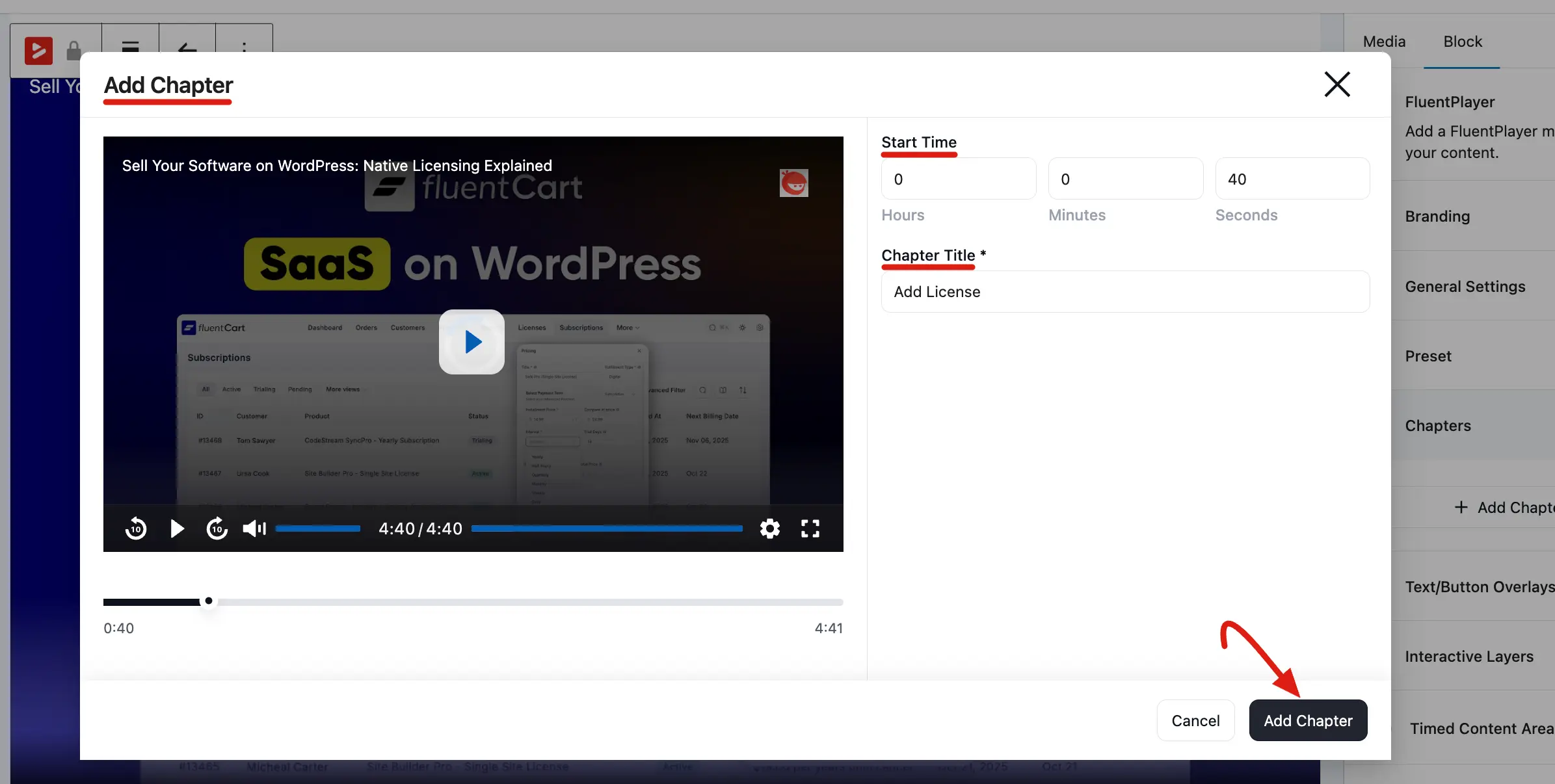Click the video title 'Sell Your Software on WordPress'

[x=337, y=166]
